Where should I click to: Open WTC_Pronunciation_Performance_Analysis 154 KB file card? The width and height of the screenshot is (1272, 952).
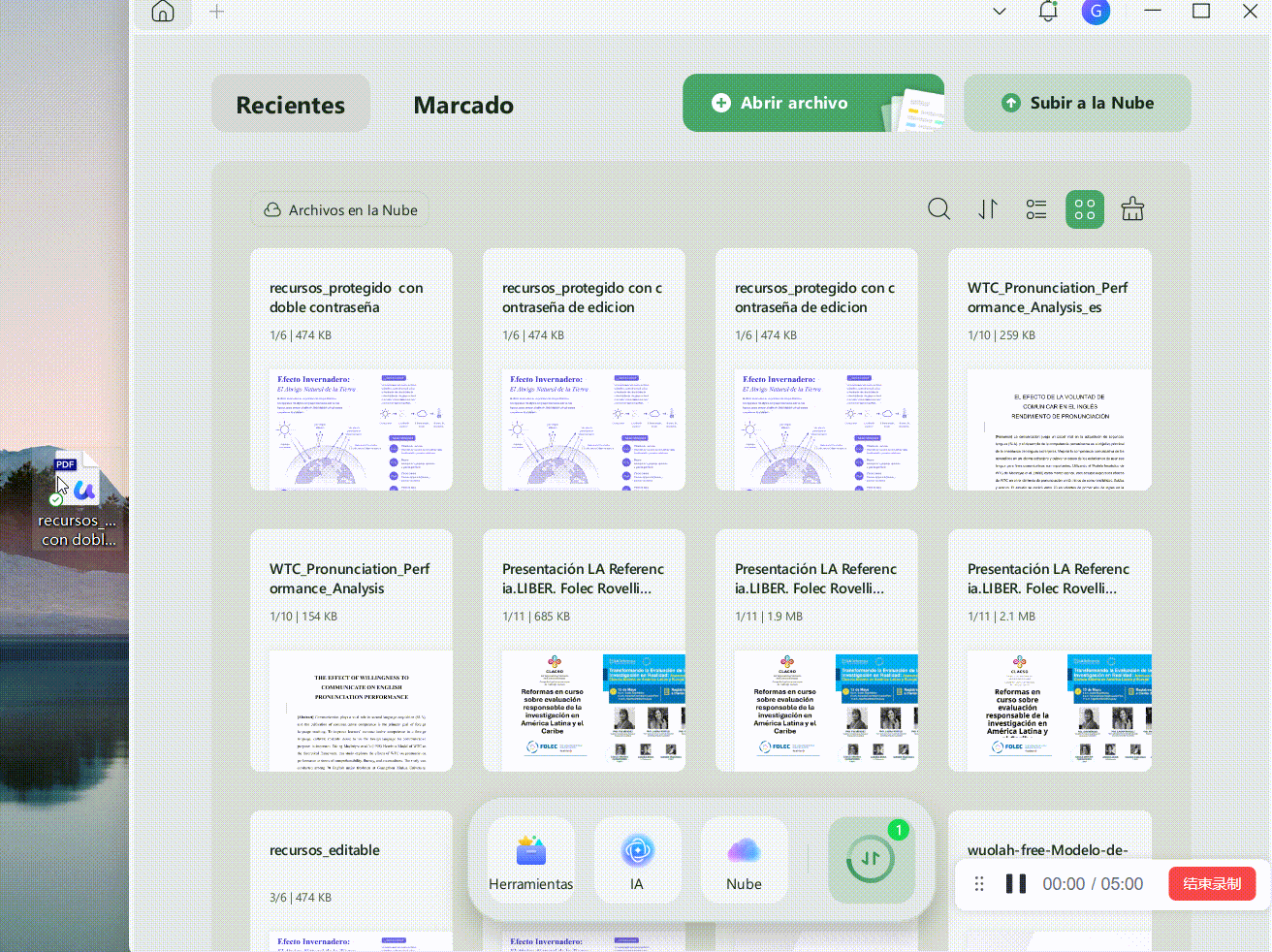pyautogui.click(x=351, y=651)
